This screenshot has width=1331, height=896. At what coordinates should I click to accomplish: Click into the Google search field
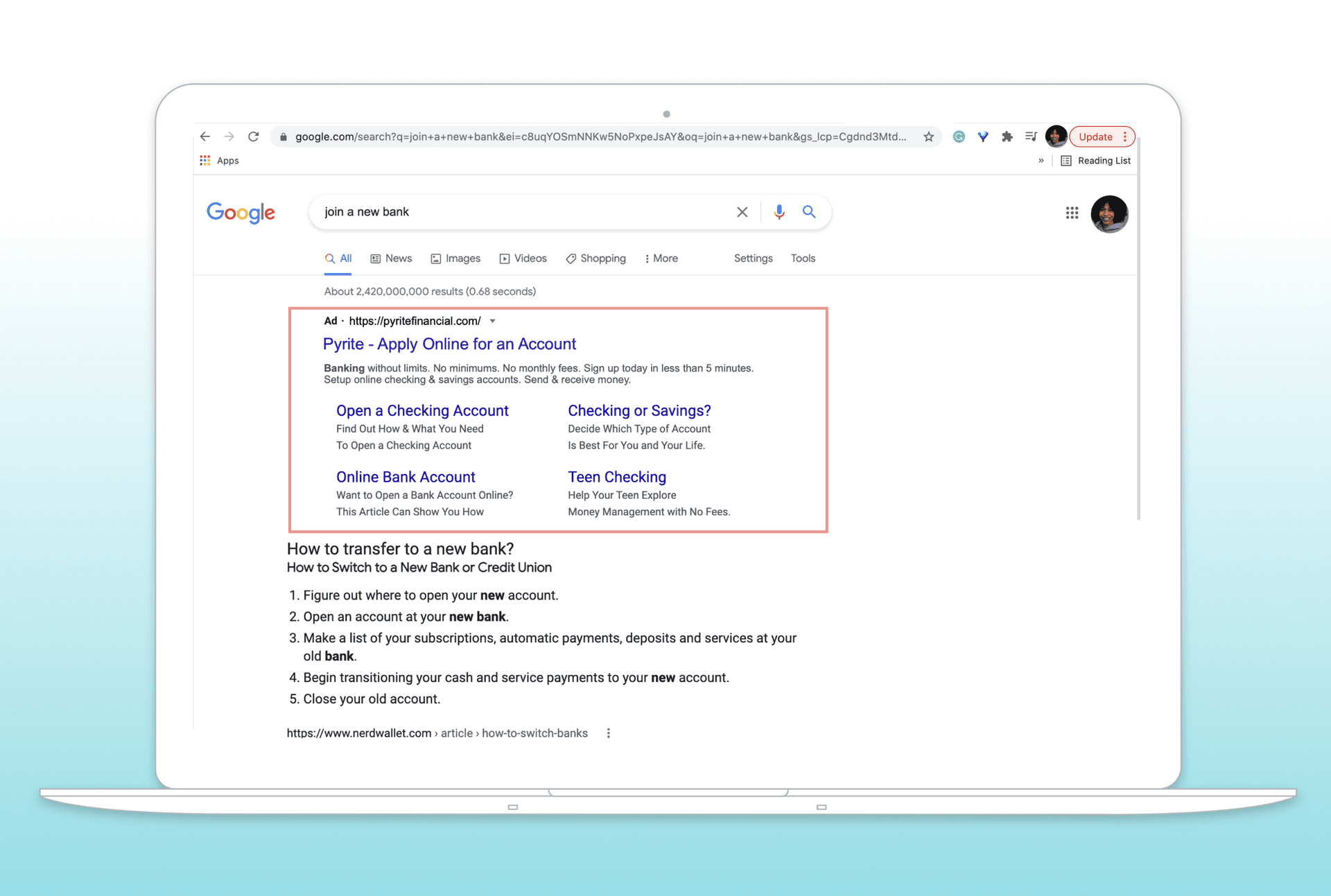coord(520,212)
